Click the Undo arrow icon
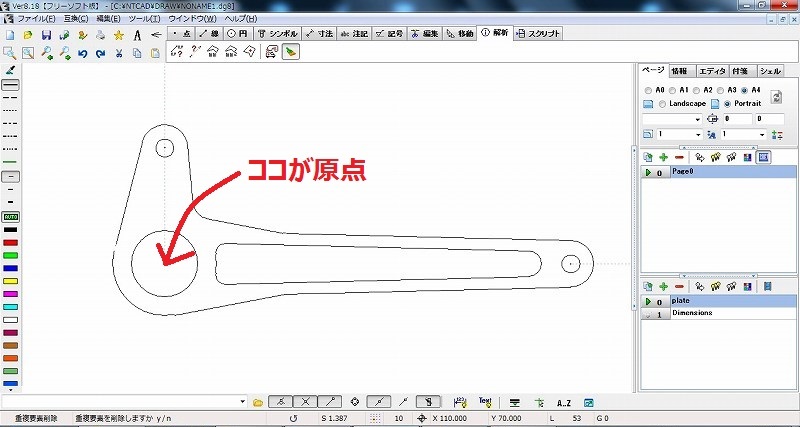800x427 pixels. (82, 53)
